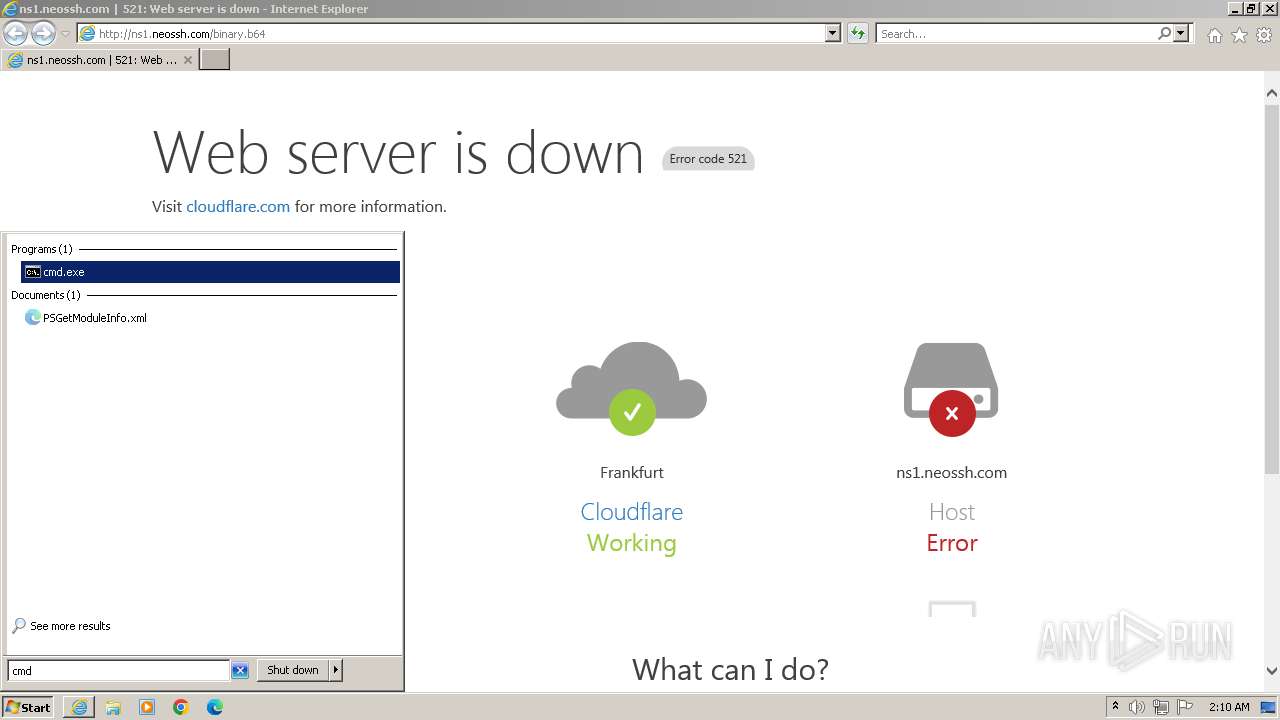The image size is (1280, 720).
Task: Close the ns1.neossh.com tab
Action: tap(187, 60)
